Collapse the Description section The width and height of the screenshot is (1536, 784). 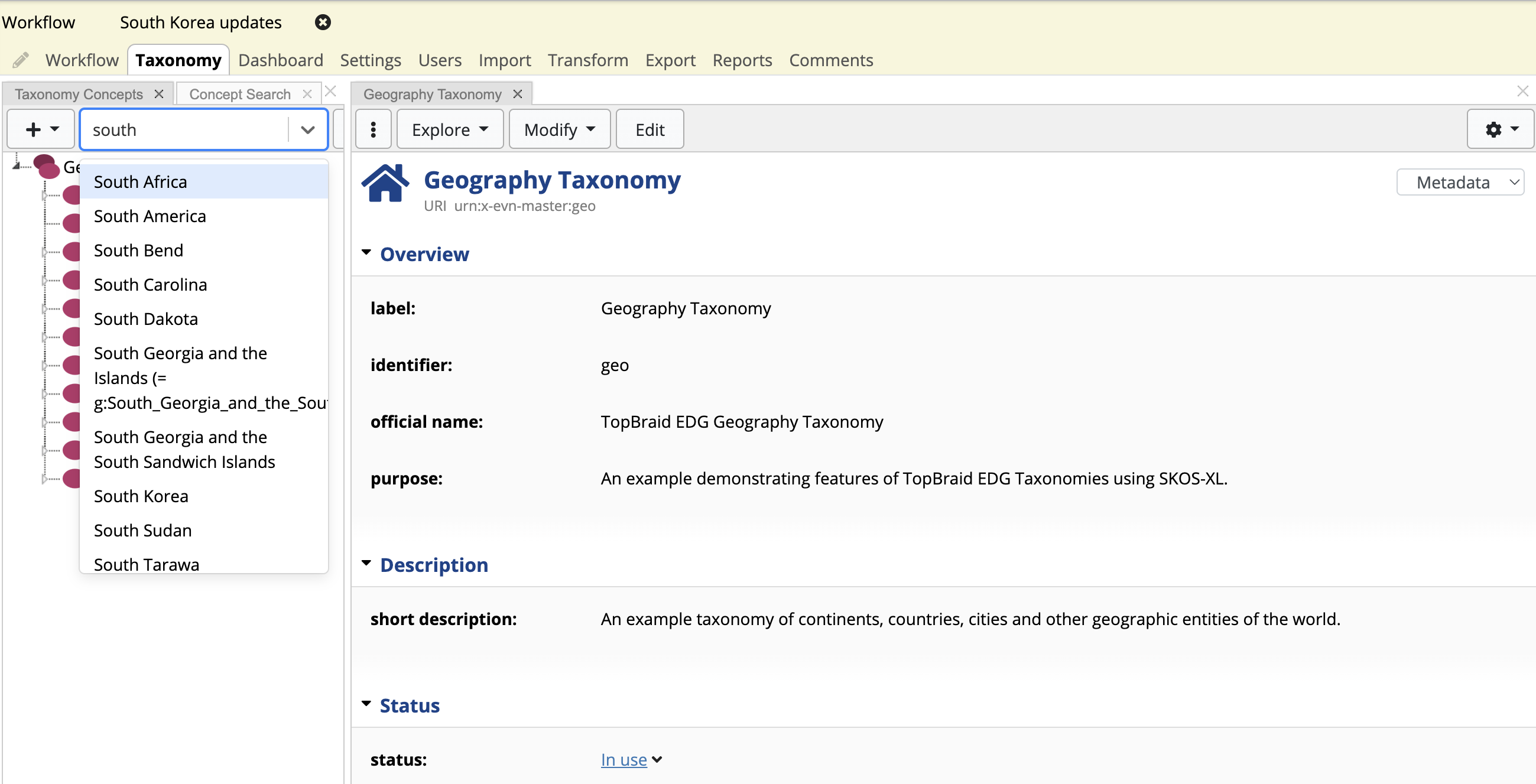point(366,563)
